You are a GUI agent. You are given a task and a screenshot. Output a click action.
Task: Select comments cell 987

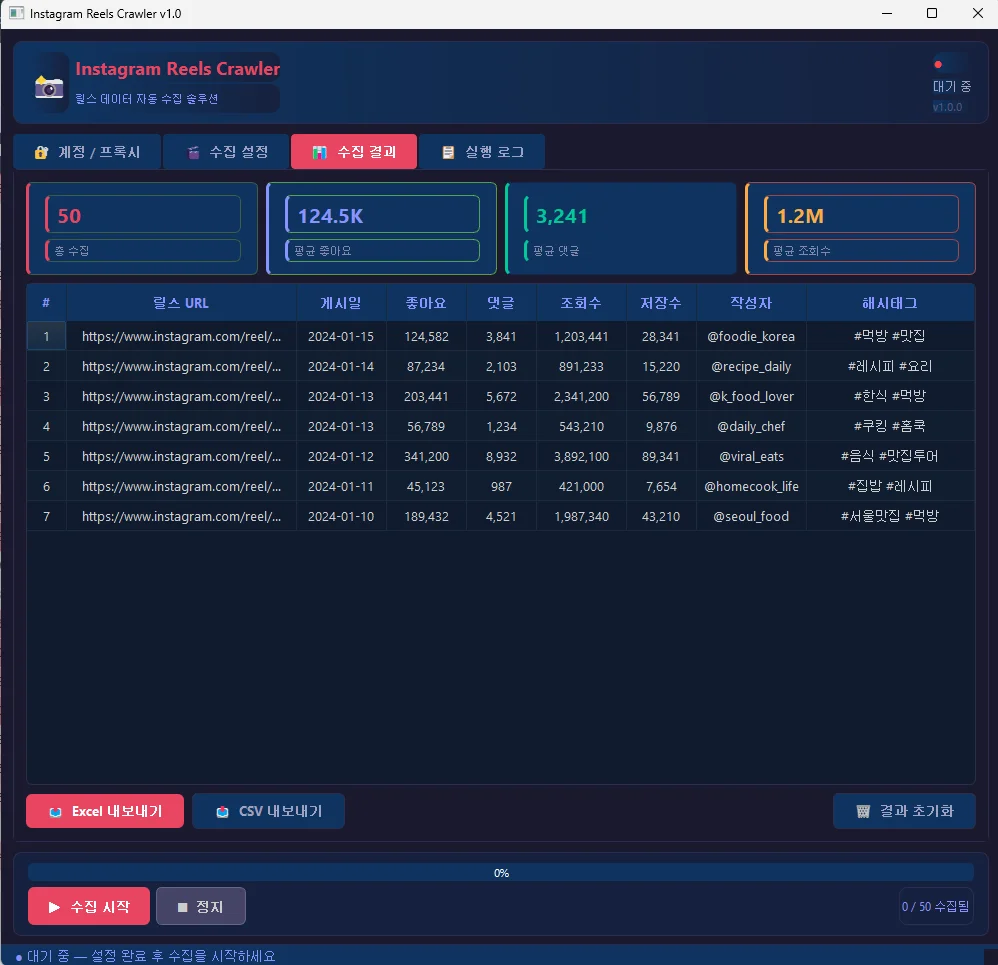[x=502, y=486]
